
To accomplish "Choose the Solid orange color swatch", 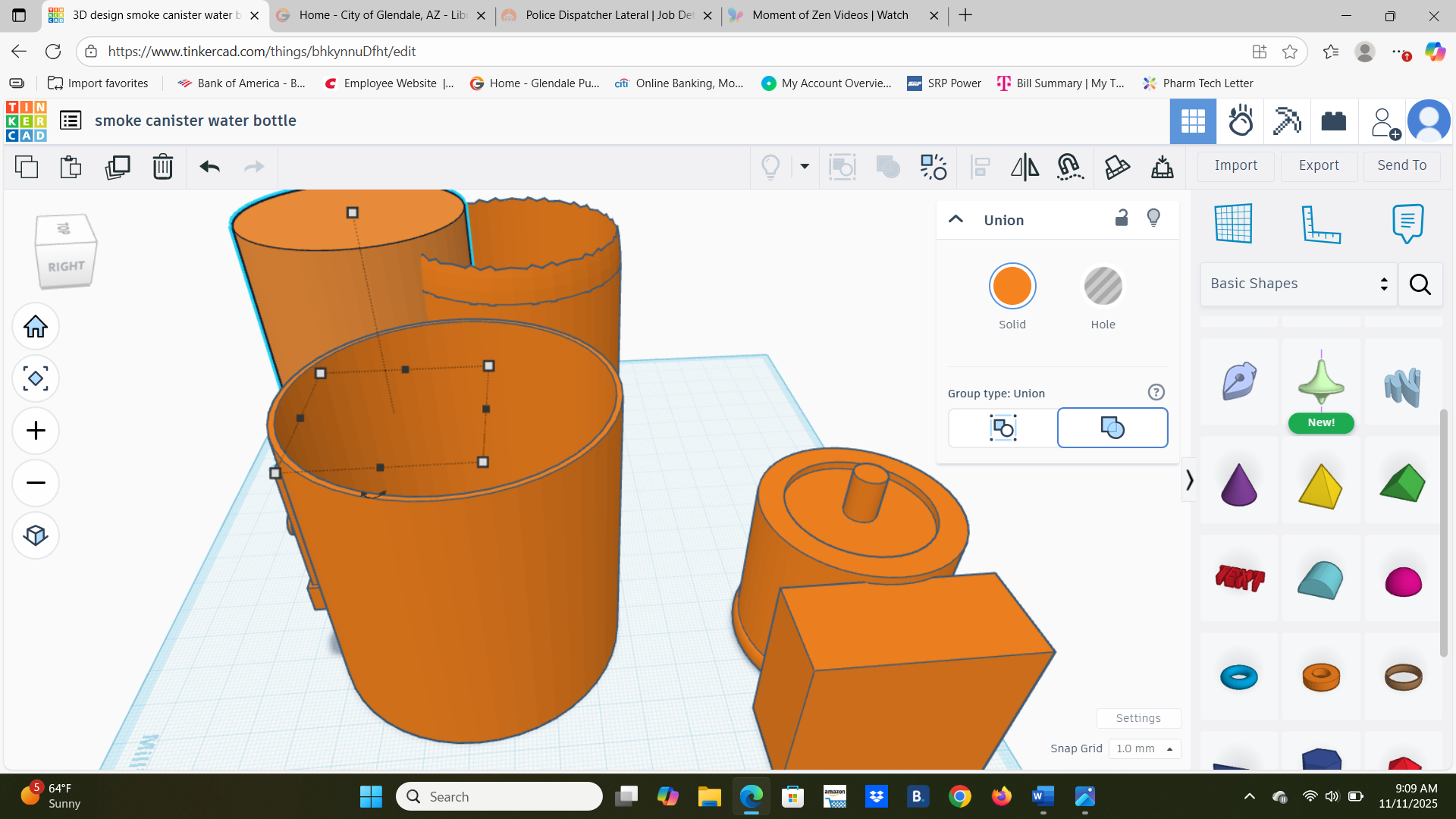I will tap(1012, 286).
